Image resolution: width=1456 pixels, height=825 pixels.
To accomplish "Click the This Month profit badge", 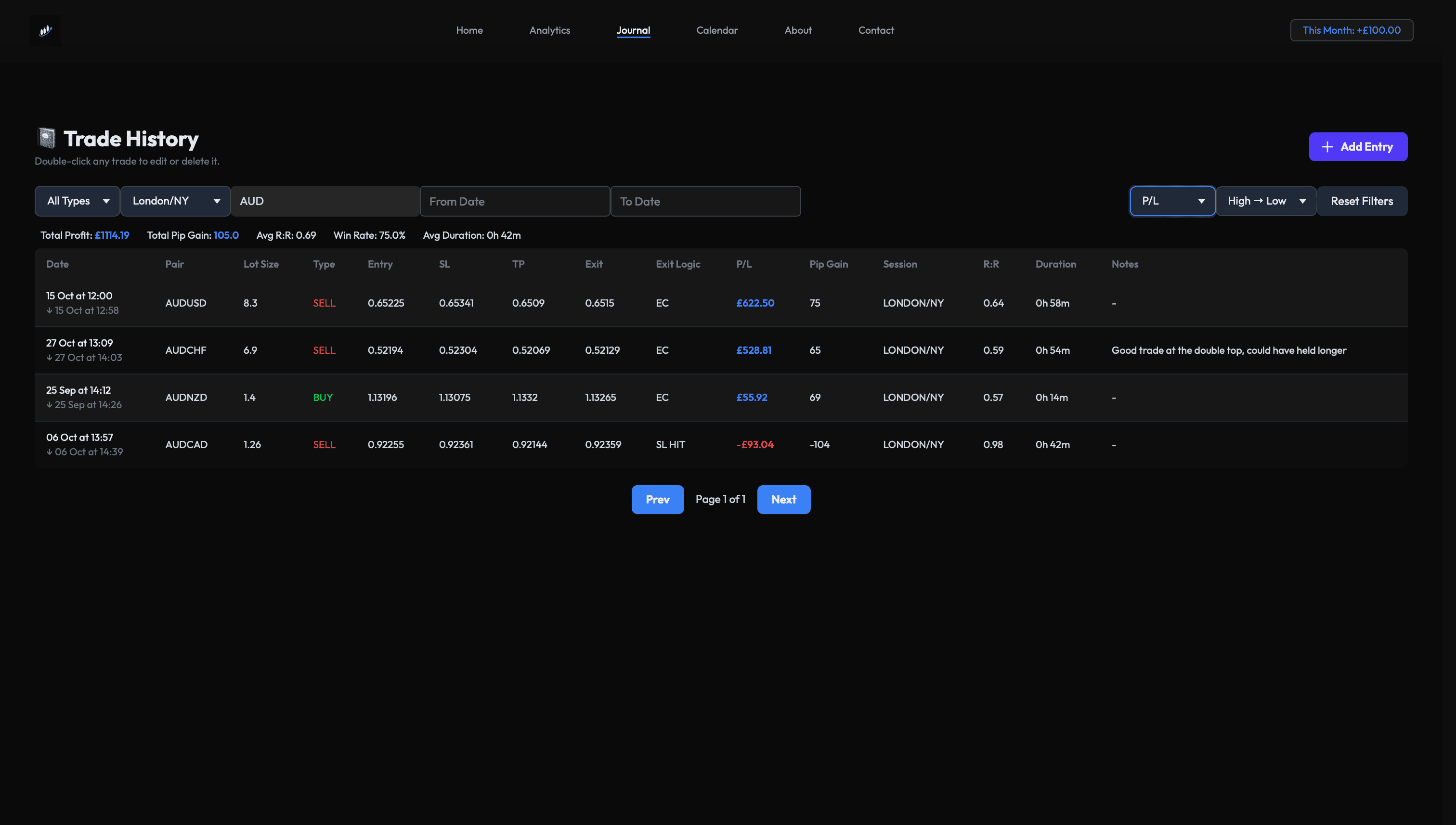I will 1351,31.
